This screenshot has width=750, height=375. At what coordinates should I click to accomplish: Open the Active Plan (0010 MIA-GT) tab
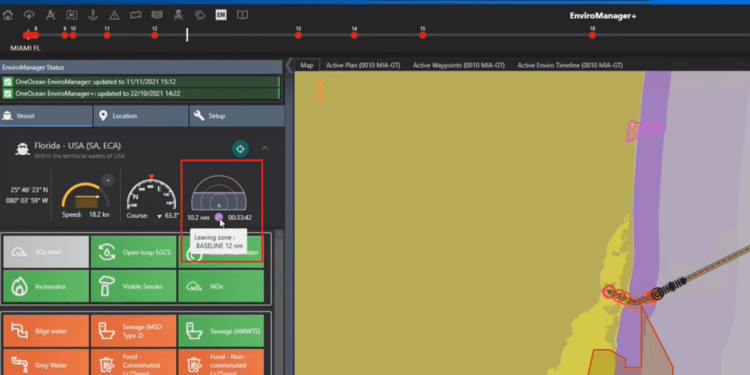coord(363,65)
